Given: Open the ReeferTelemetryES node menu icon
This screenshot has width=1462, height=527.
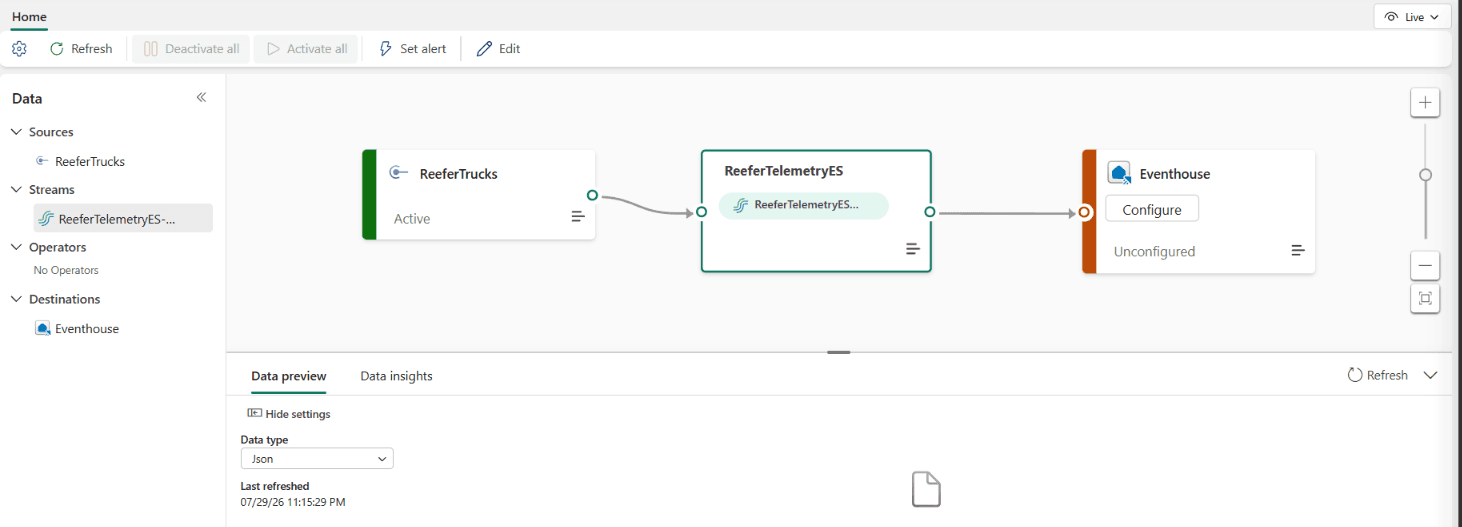Looking at the screenshot, I should click(x=913, y=248).
